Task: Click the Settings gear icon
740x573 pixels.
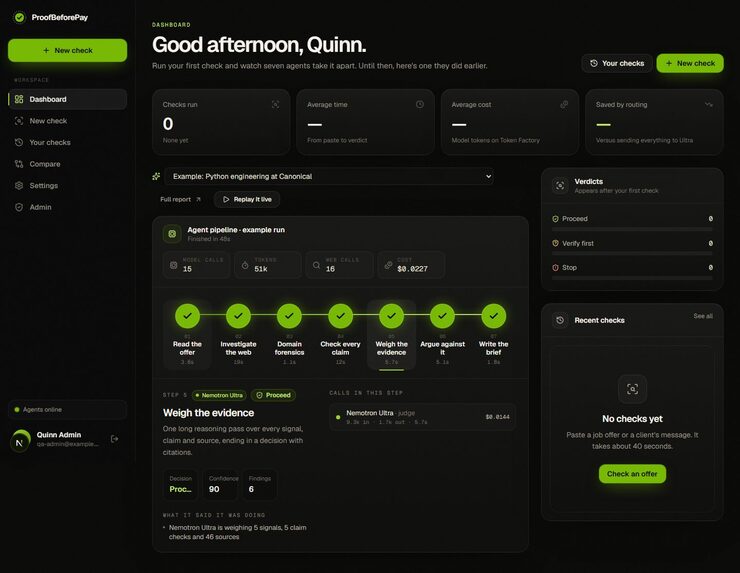Action: pyautogui.click(x=19, y=185)
